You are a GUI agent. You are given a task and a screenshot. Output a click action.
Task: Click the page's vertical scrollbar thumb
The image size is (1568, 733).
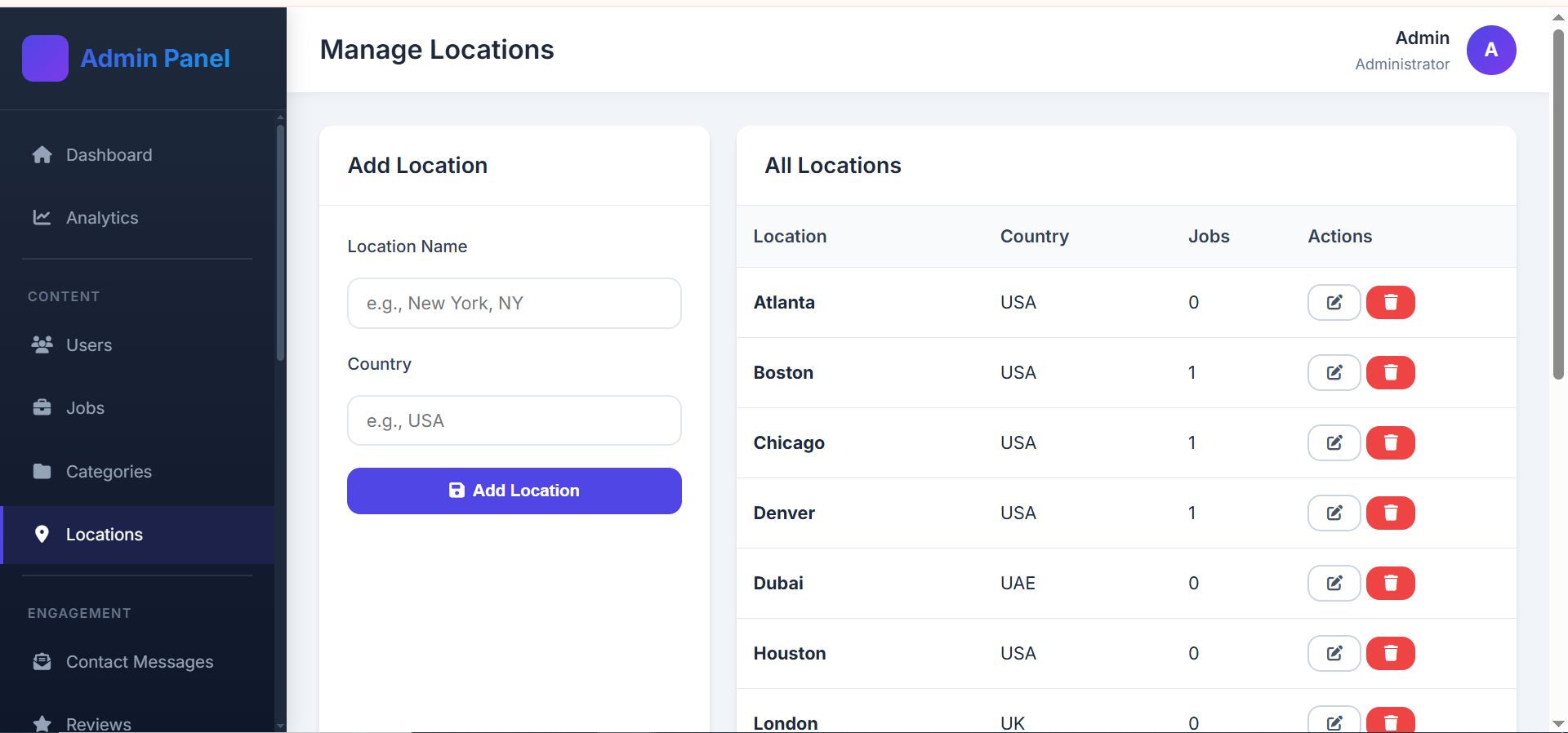[1558, 204]
